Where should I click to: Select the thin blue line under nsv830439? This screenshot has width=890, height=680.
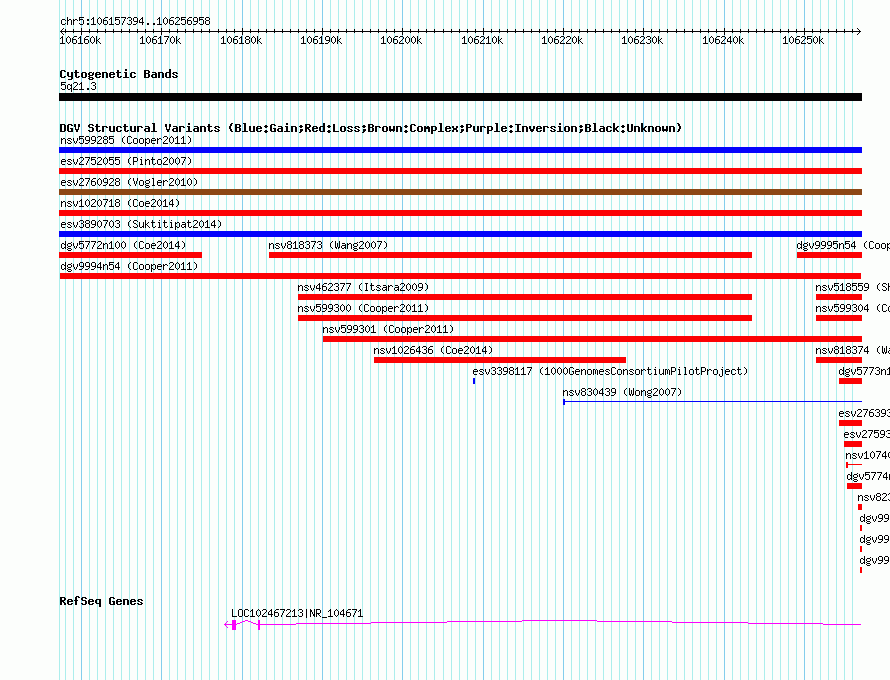712,402
